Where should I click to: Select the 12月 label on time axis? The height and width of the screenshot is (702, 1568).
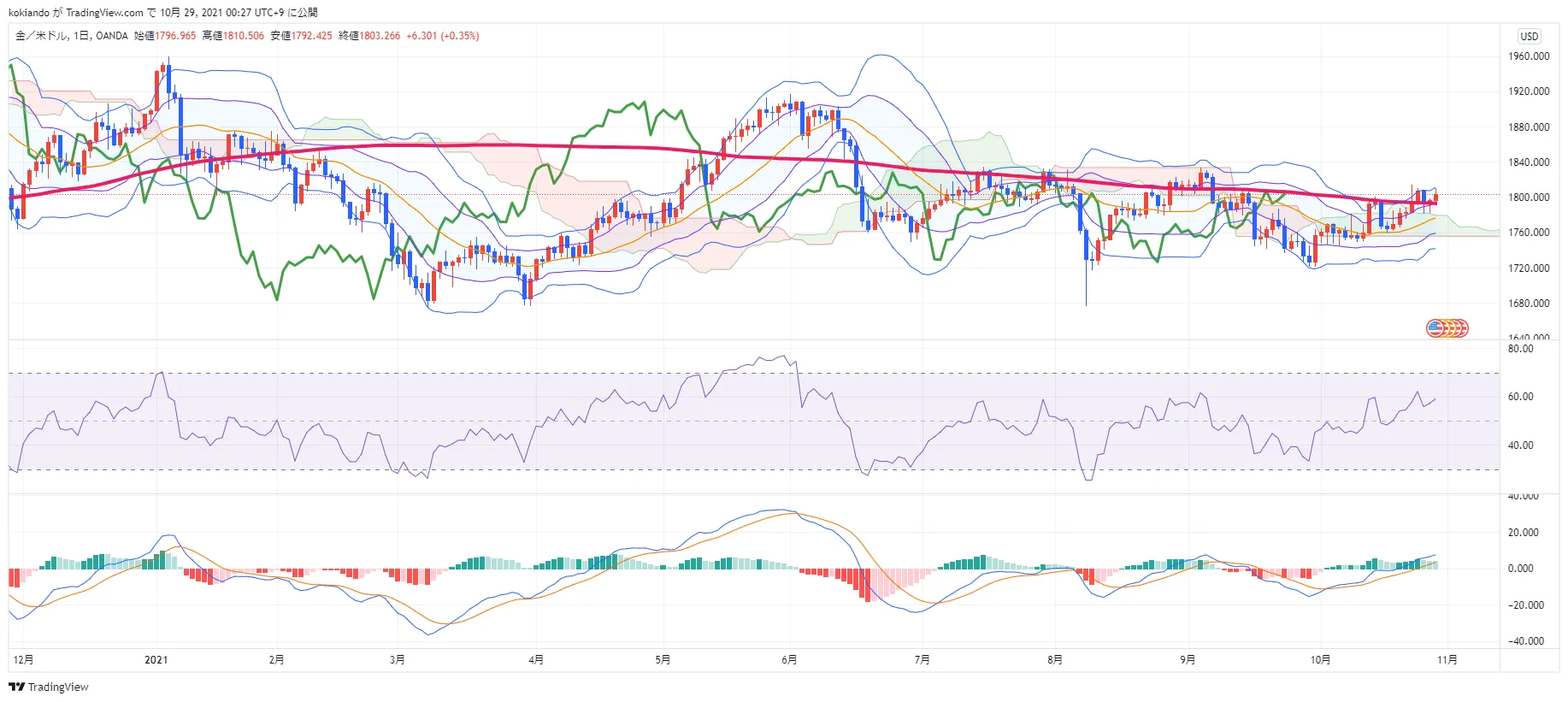(x=23, y=659)
